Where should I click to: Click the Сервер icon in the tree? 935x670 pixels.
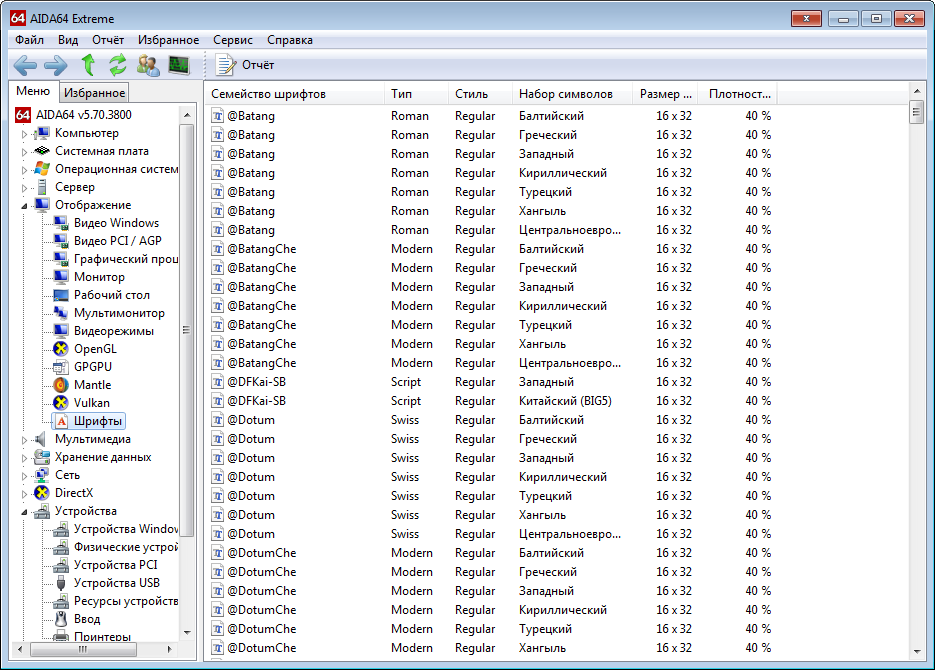[x=42, y=187]
